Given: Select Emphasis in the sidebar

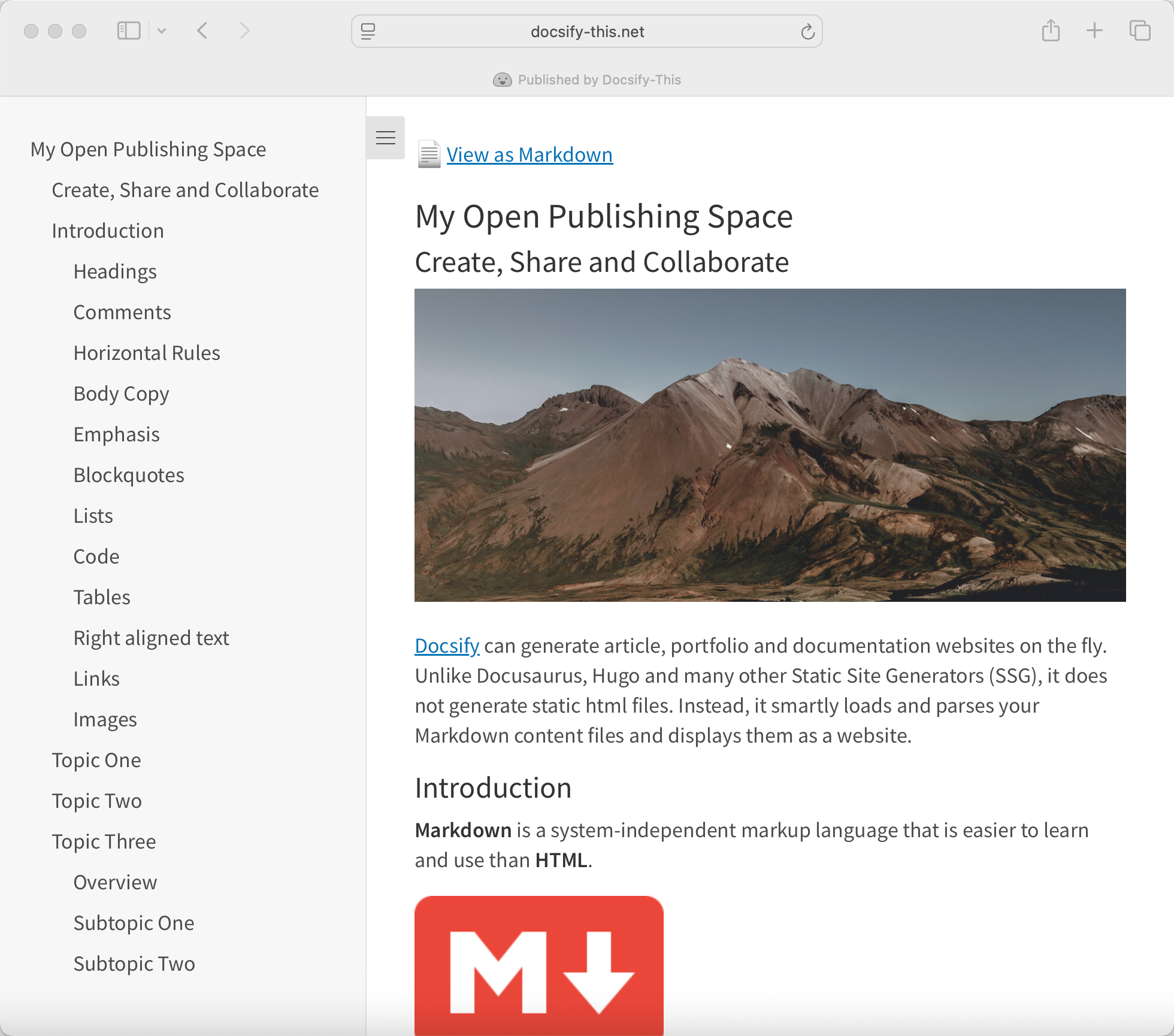Looking at the screenshot, I should point(117,434).
